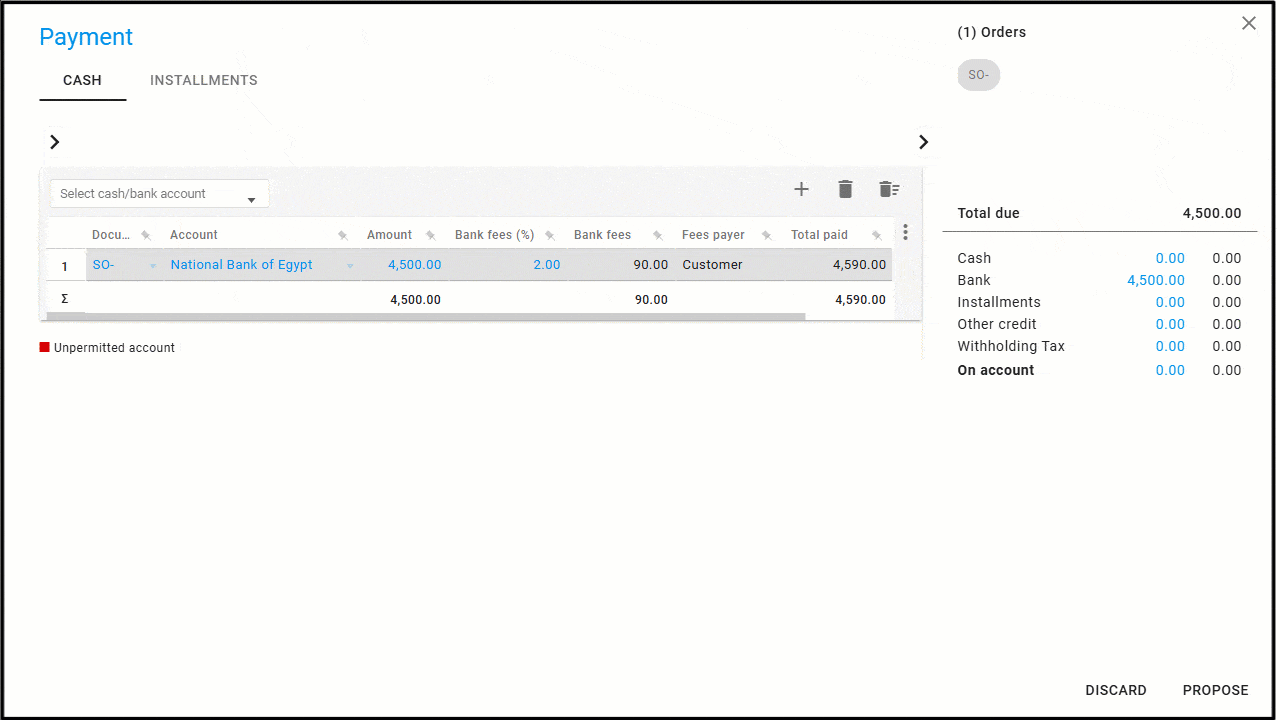Click the delete all rows icon
The image size is (1280, 720).
pos(889,190)
